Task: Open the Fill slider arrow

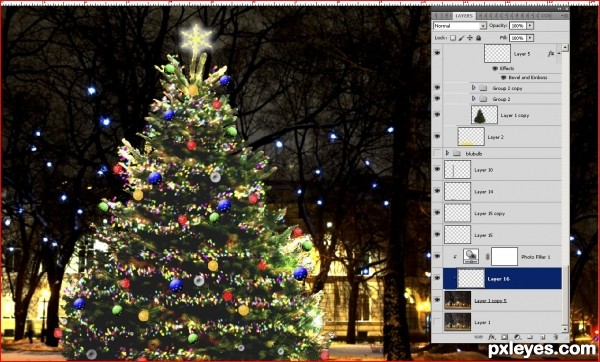Action: [x=530, y=38]
